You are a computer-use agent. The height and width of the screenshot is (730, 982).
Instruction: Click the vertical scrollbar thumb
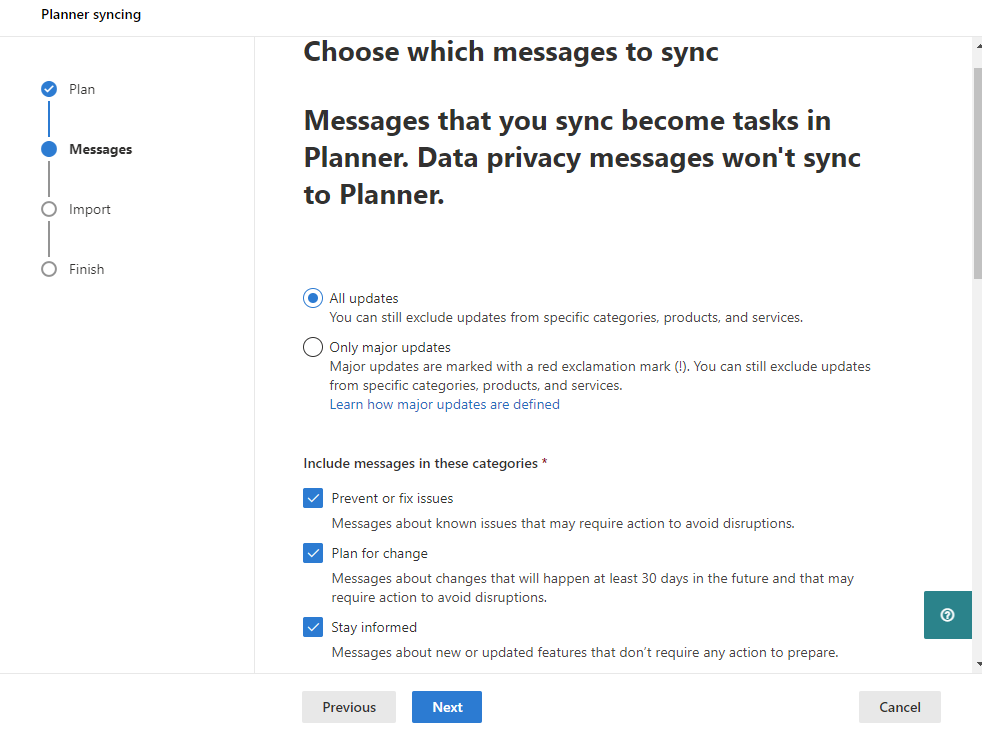tap(976, 170)
